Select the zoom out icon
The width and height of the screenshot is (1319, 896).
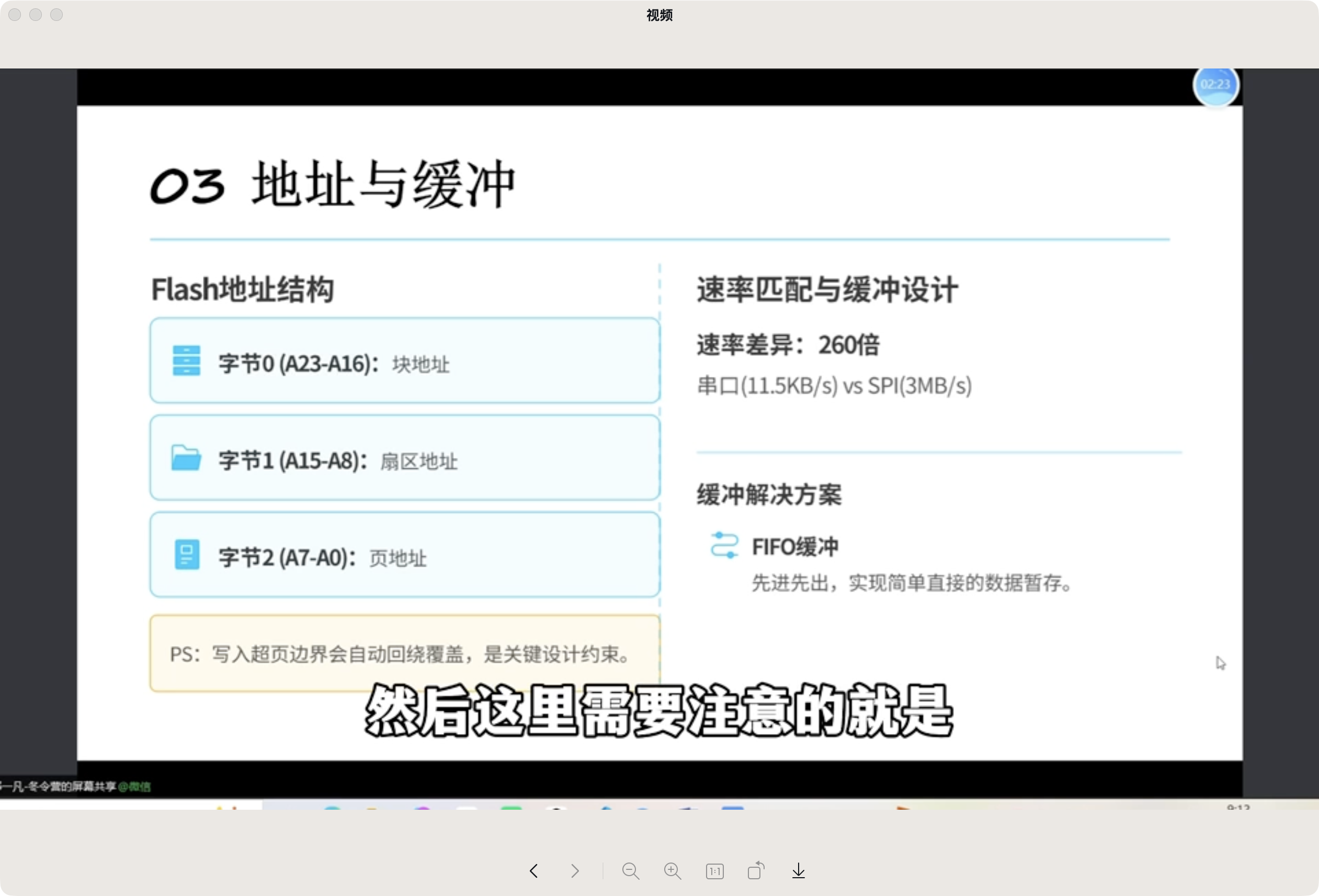coord(631,871)
